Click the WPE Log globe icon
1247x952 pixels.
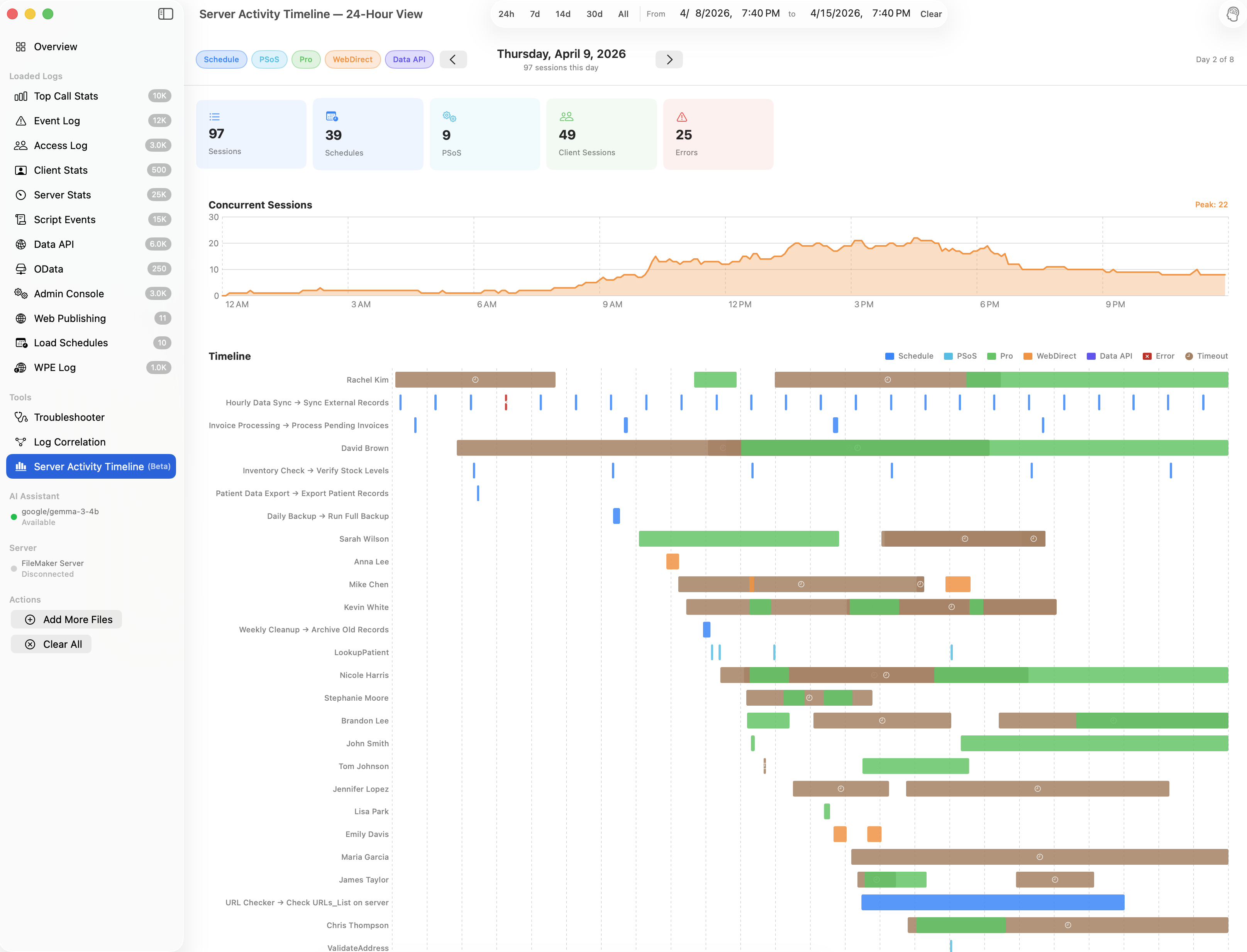pyautogui.click(x=21, y=367)
